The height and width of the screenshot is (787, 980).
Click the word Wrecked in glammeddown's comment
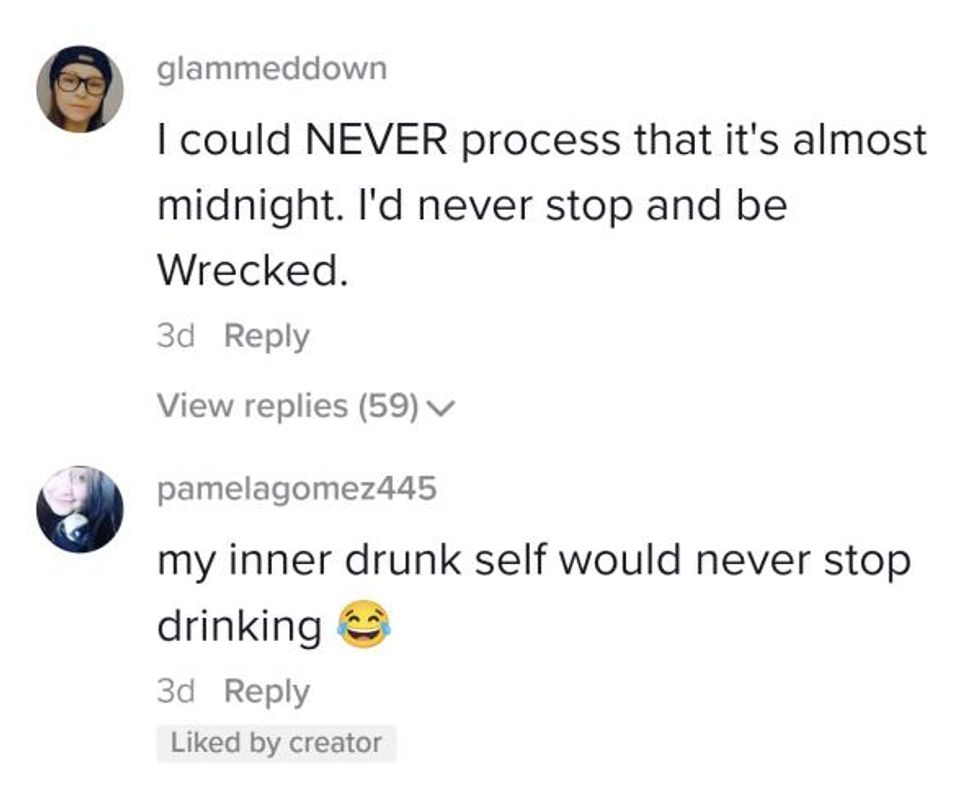251,270
